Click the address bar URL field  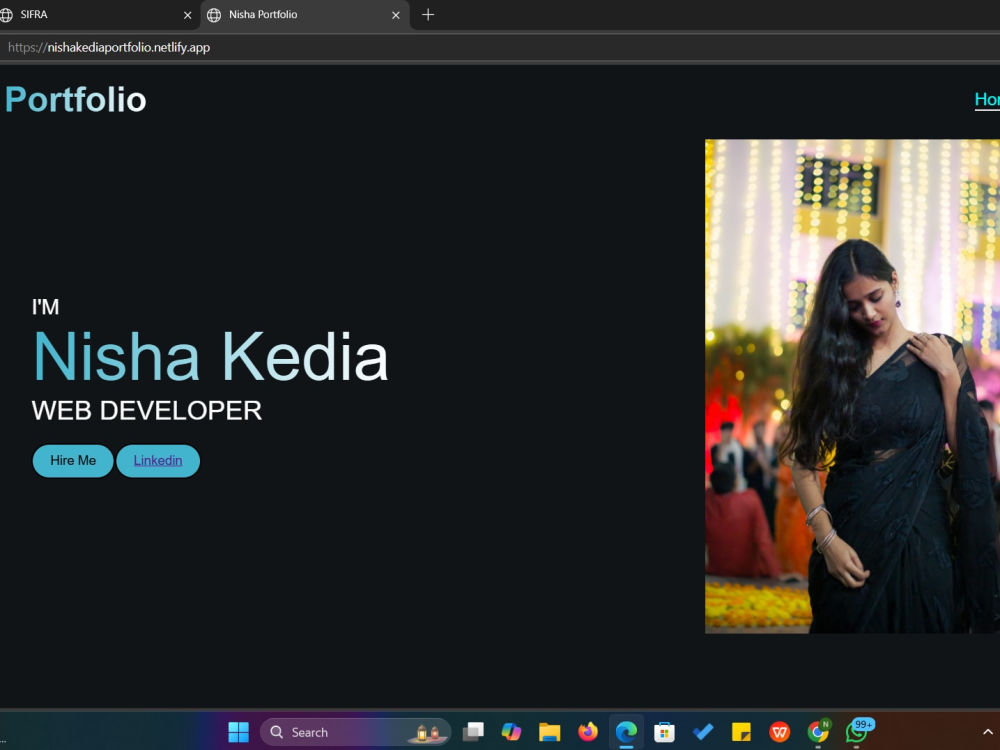click(500, 47)
